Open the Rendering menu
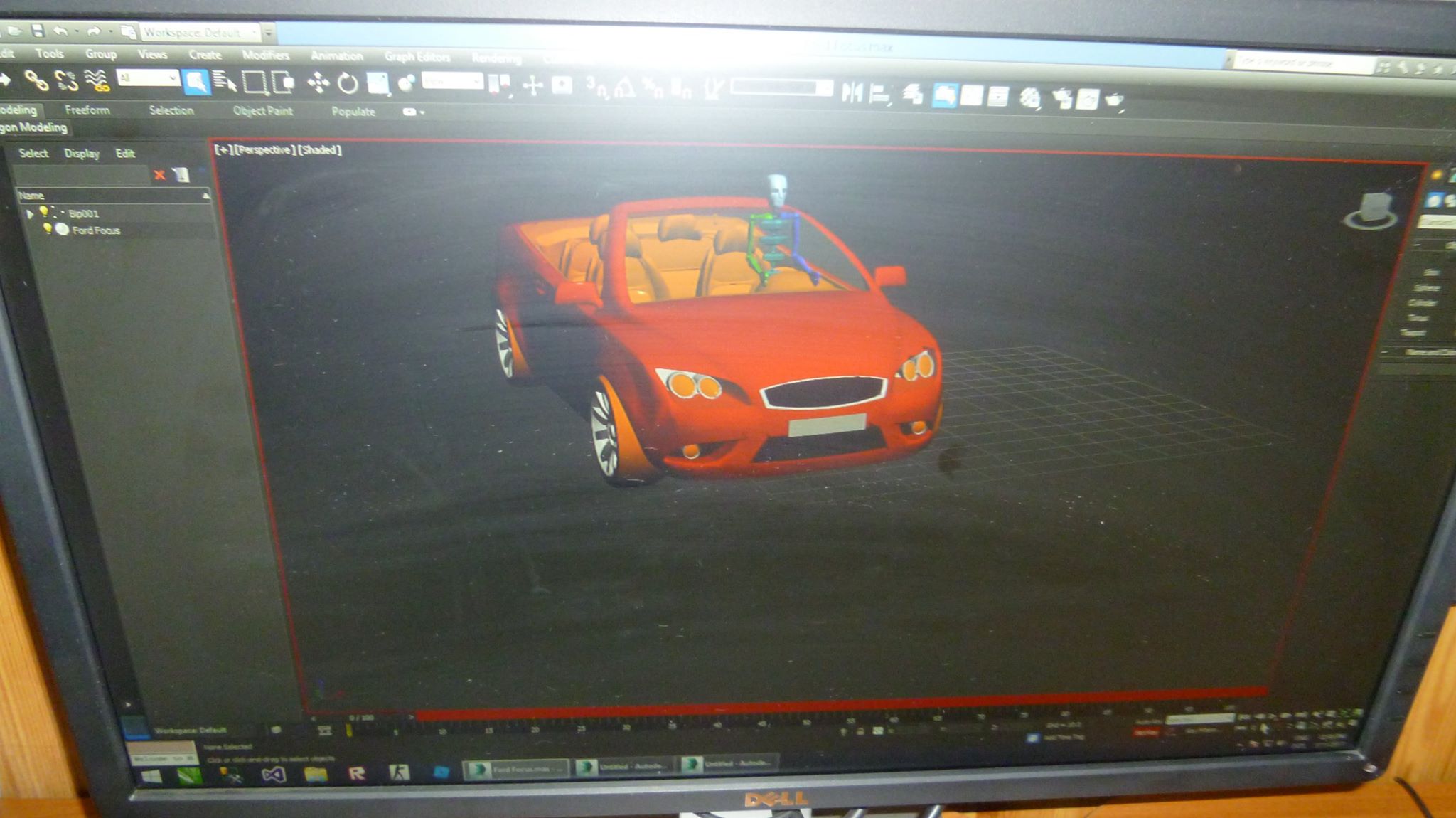Screen dimensions: 1456x818 pyautogui.click(x=496, y=58)
